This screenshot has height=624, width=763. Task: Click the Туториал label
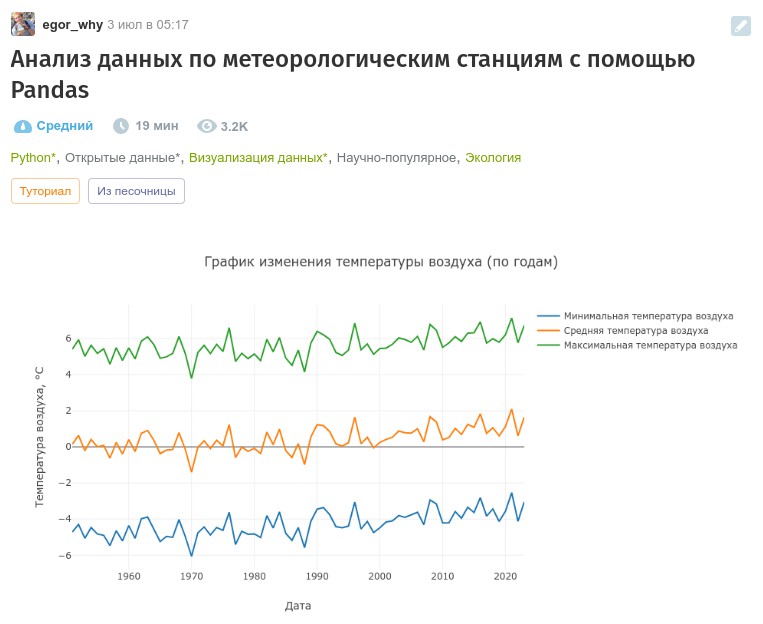pos(45,191)
